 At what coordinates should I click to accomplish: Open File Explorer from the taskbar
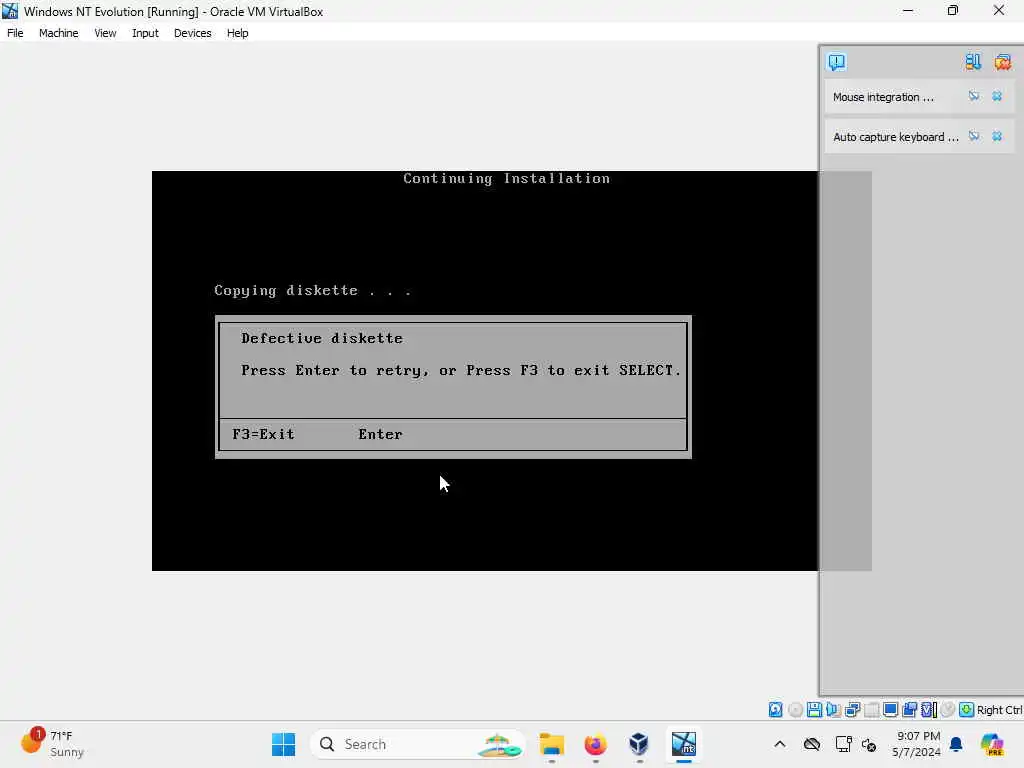coord(552,744)
